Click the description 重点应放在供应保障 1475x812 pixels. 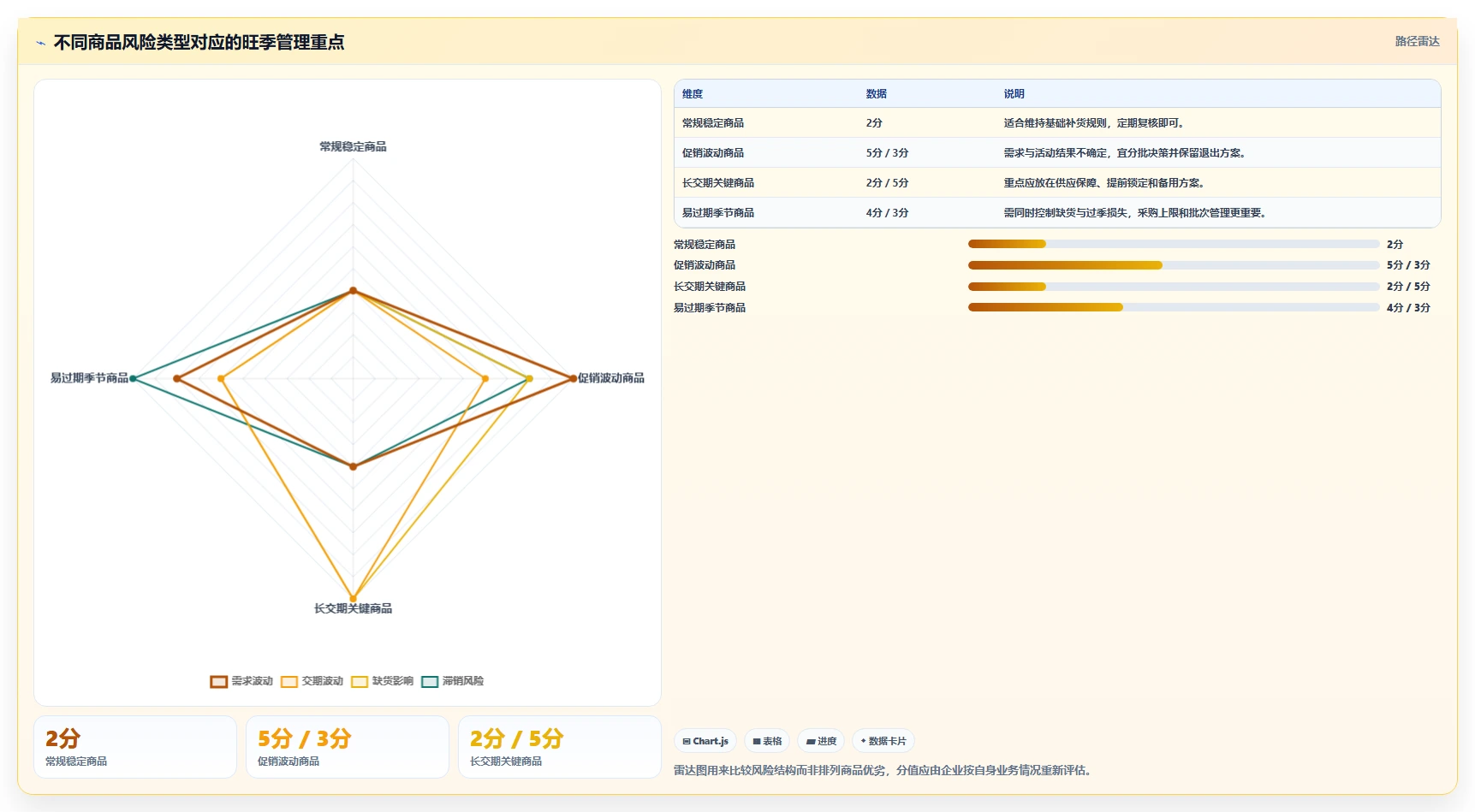click(x=1105, y=183)
